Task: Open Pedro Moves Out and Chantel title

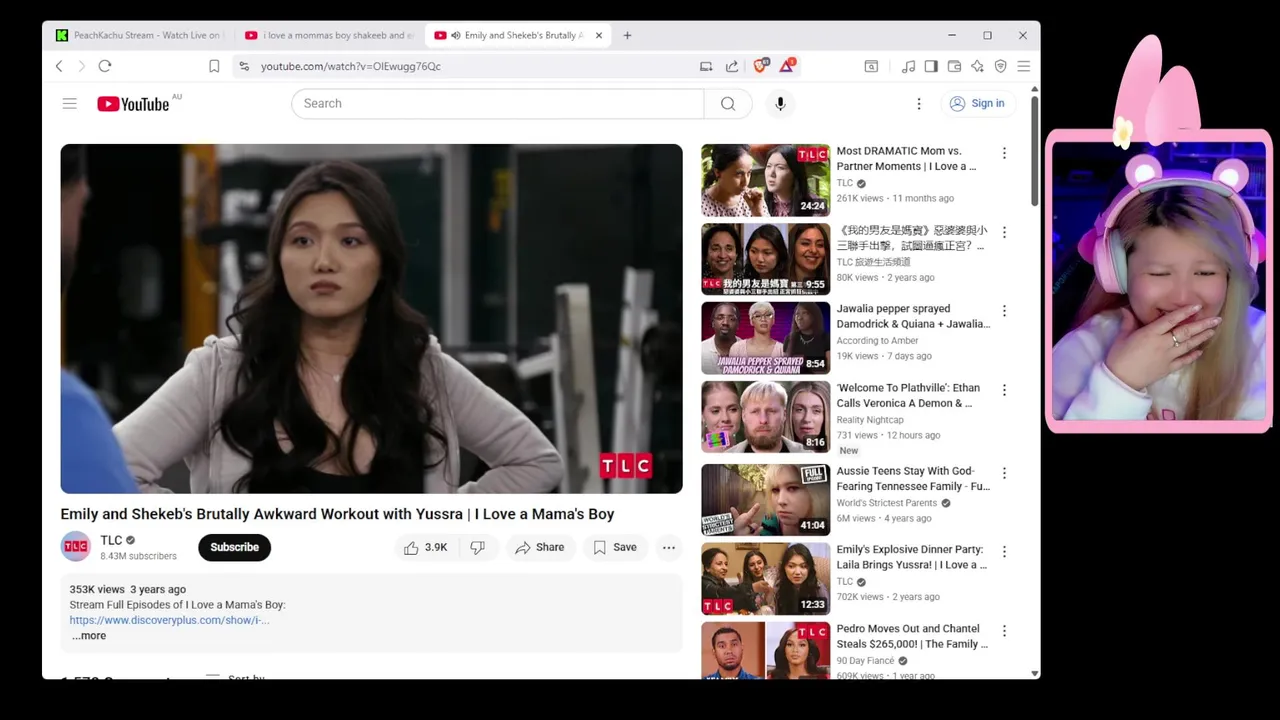Action: (912, 636)
